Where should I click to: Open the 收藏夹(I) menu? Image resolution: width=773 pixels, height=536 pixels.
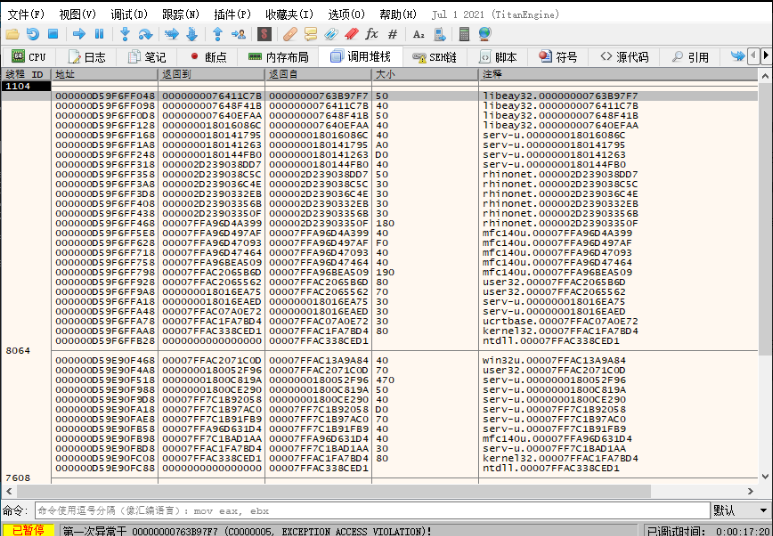[x=289, y=14]
